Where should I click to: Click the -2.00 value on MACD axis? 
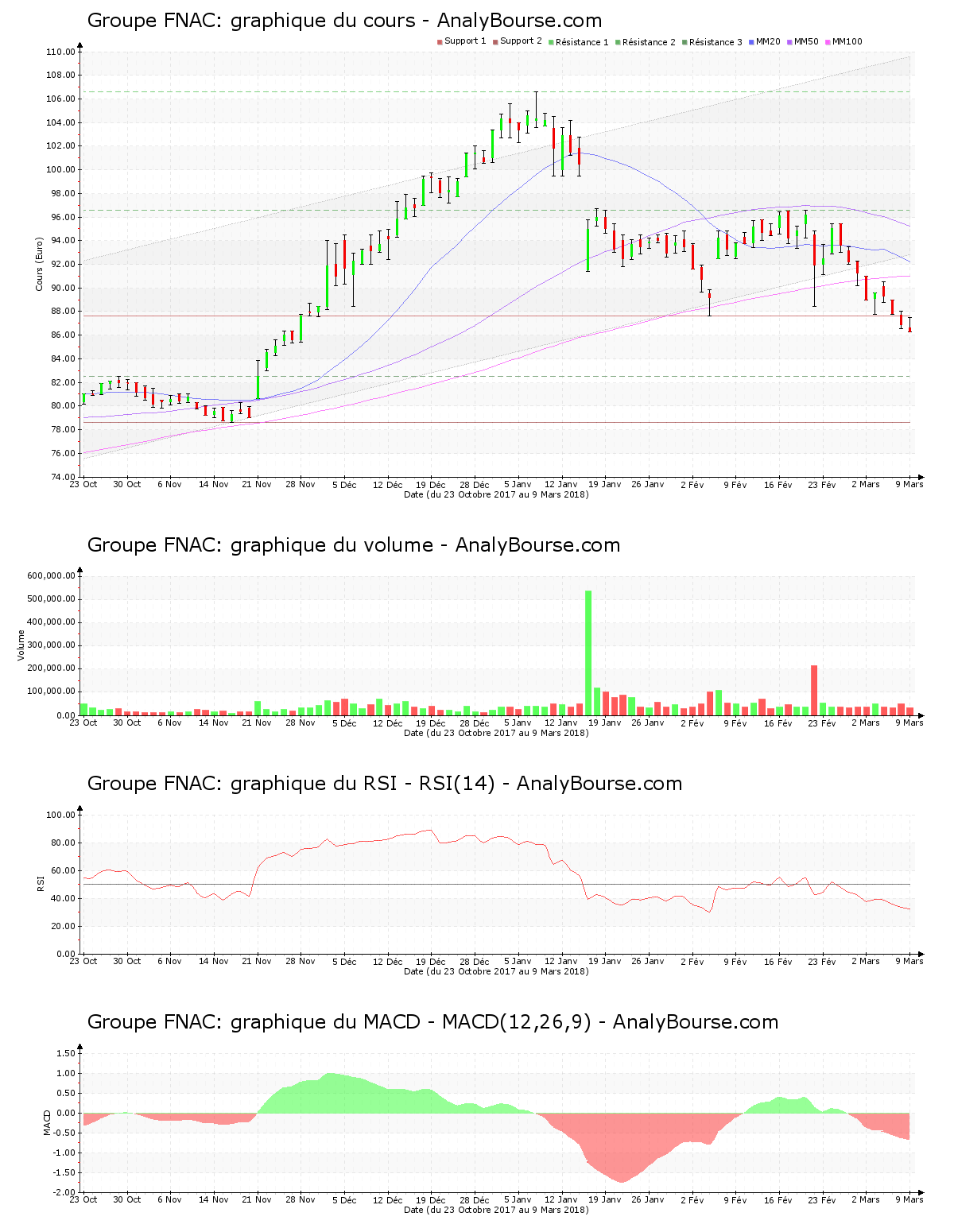pos(64,1192)
